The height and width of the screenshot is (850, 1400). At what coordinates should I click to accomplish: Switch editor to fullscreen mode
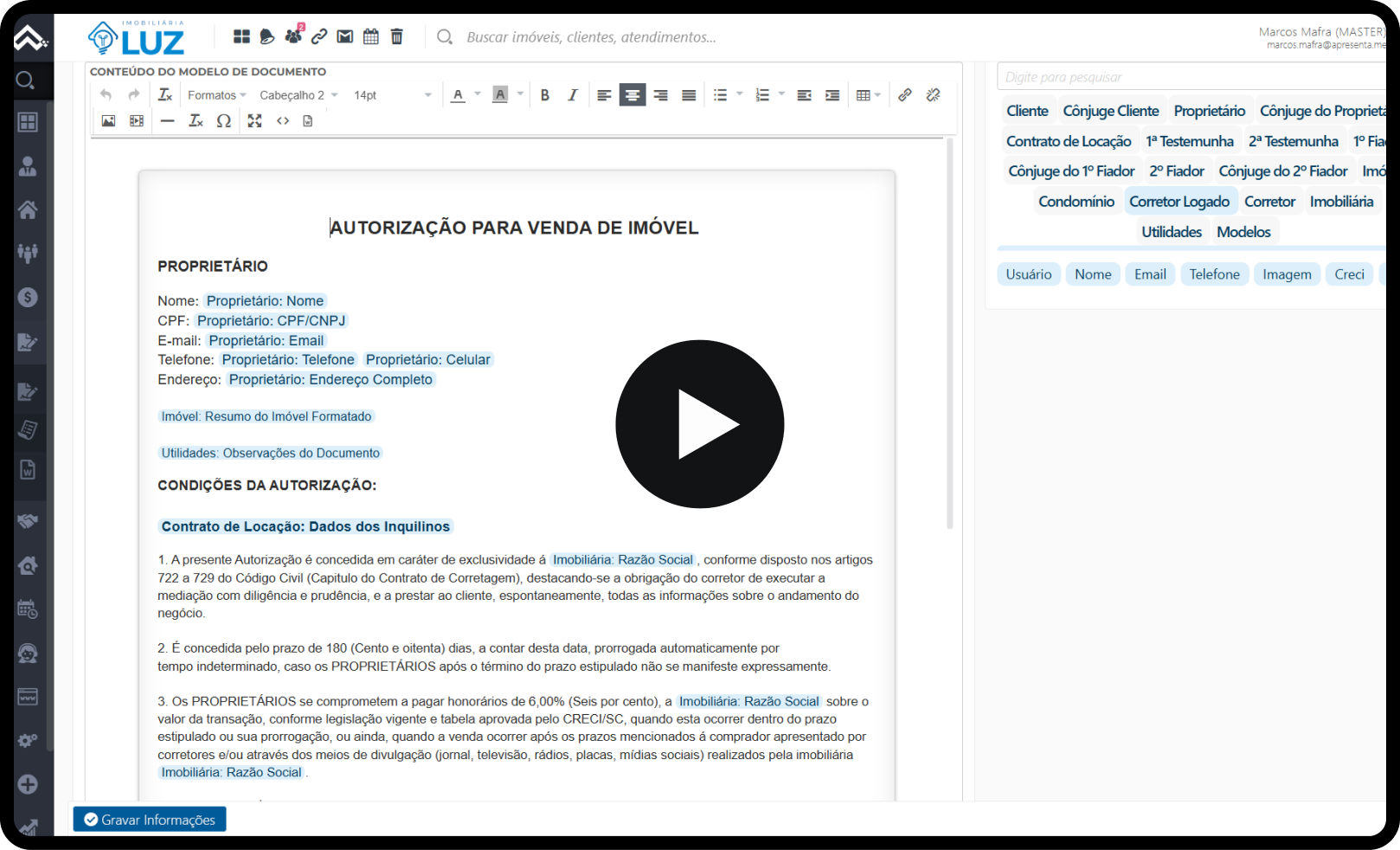(x=254, y=121)
